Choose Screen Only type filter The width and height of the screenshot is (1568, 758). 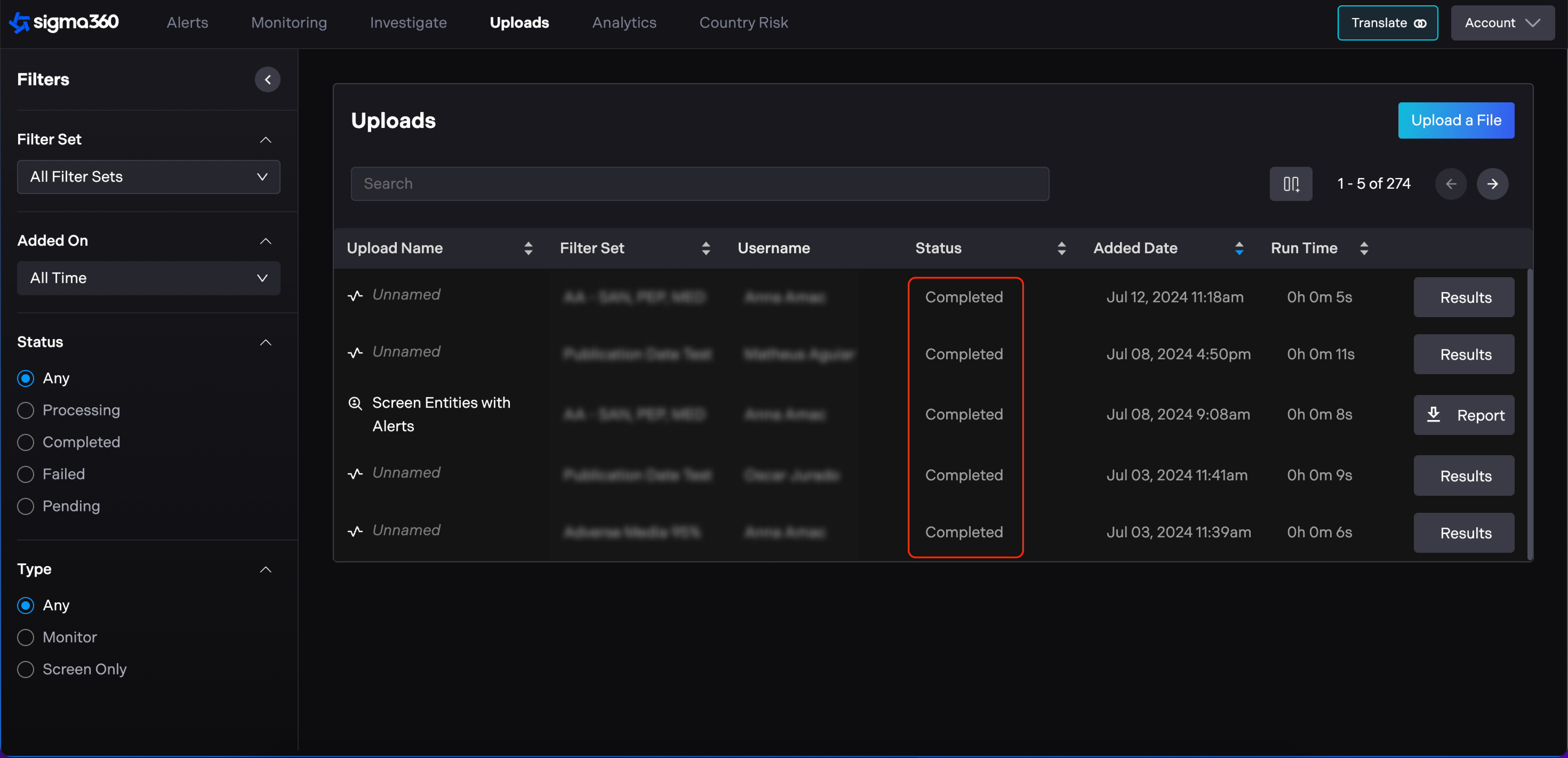tap(26, 669)
